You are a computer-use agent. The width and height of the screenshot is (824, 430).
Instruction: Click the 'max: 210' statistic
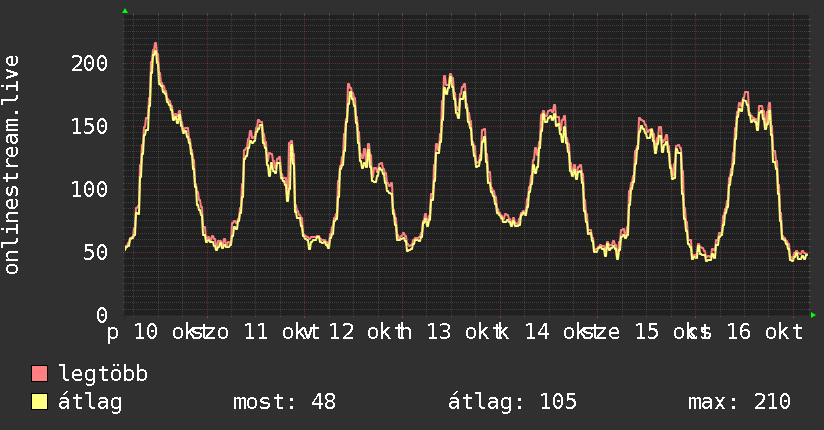pyautogui.click(x=739, y=402)
